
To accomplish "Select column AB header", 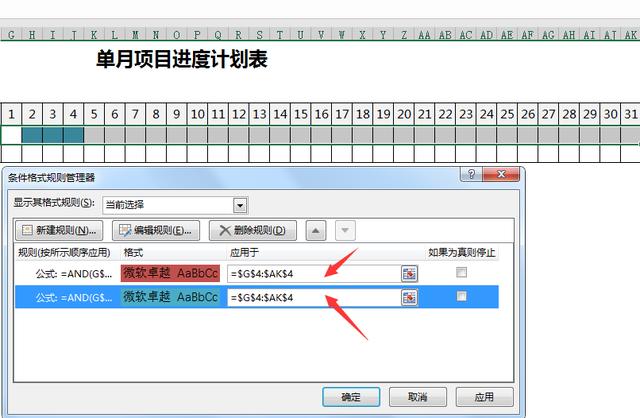I will (445, 35).
